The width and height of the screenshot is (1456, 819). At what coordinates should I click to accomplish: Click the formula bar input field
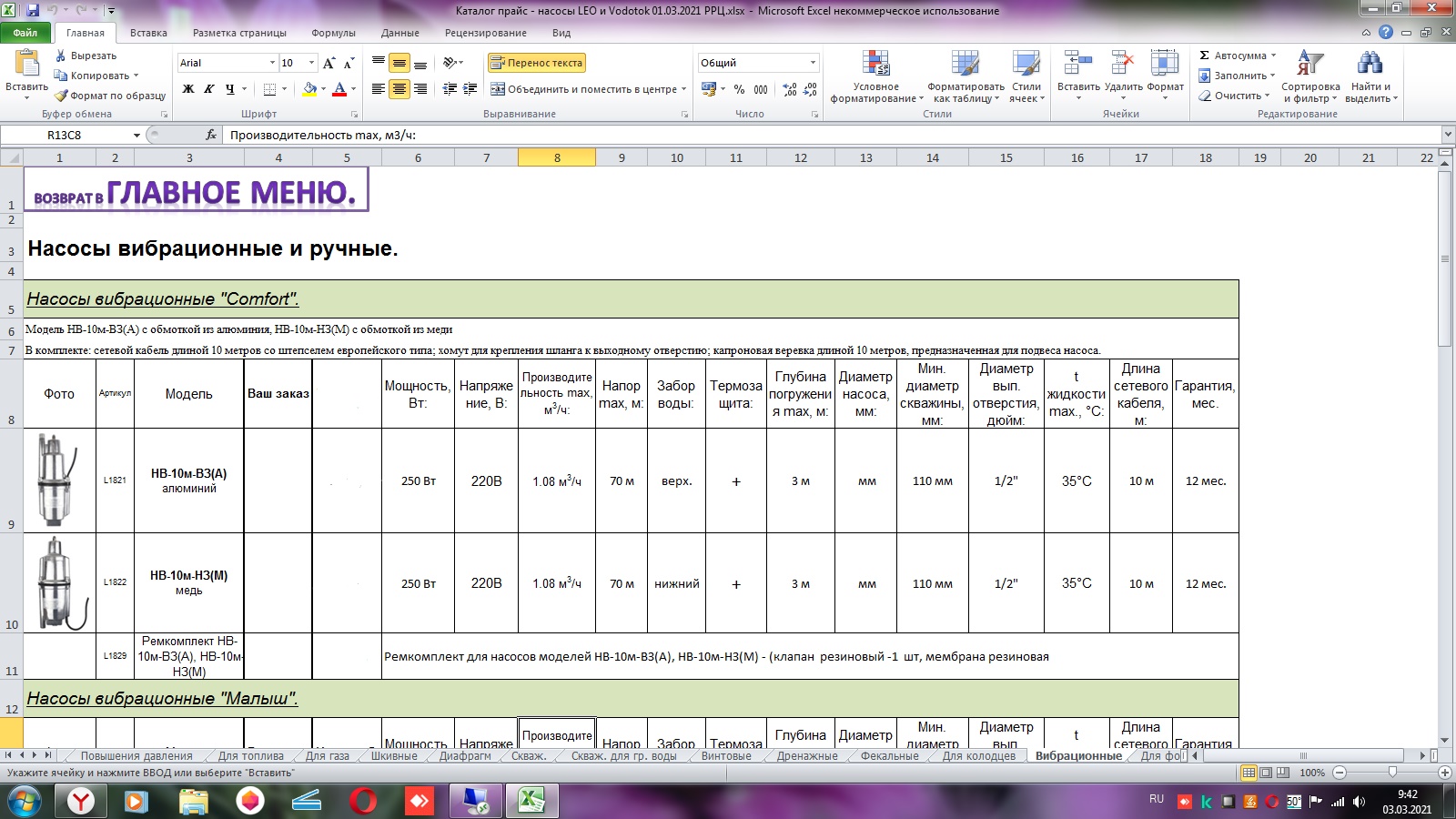819,135
